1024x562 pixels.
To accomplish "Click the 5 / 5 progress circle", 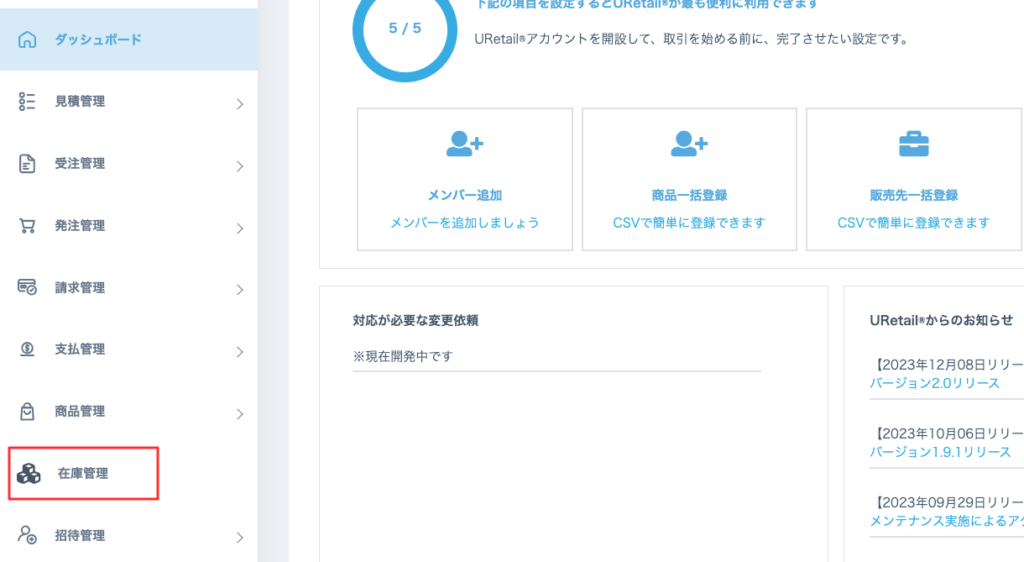I will pyautogui.click(x=405, y=29).
